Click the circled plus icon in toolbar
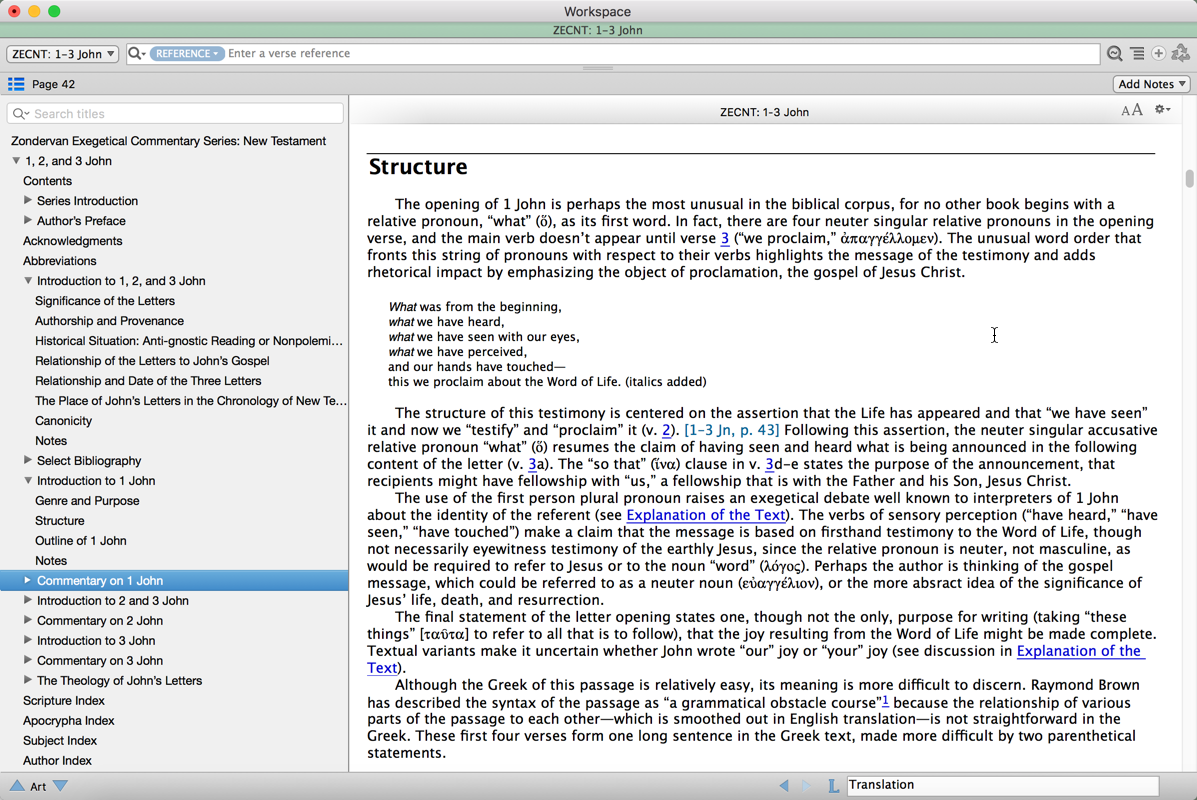The height and width of the screenshot is (800, 1197). (1158, 54)
